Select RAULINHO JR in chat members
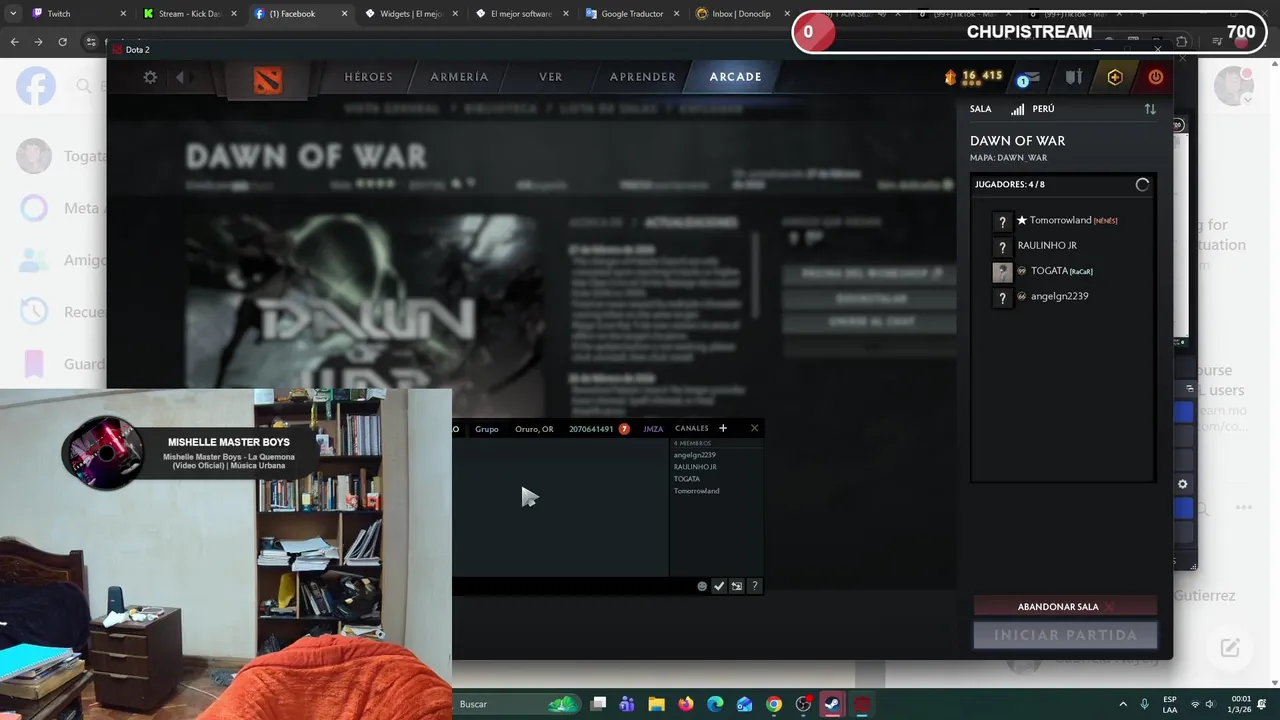This screenshot has height=720, width=1280. point(695,467)
